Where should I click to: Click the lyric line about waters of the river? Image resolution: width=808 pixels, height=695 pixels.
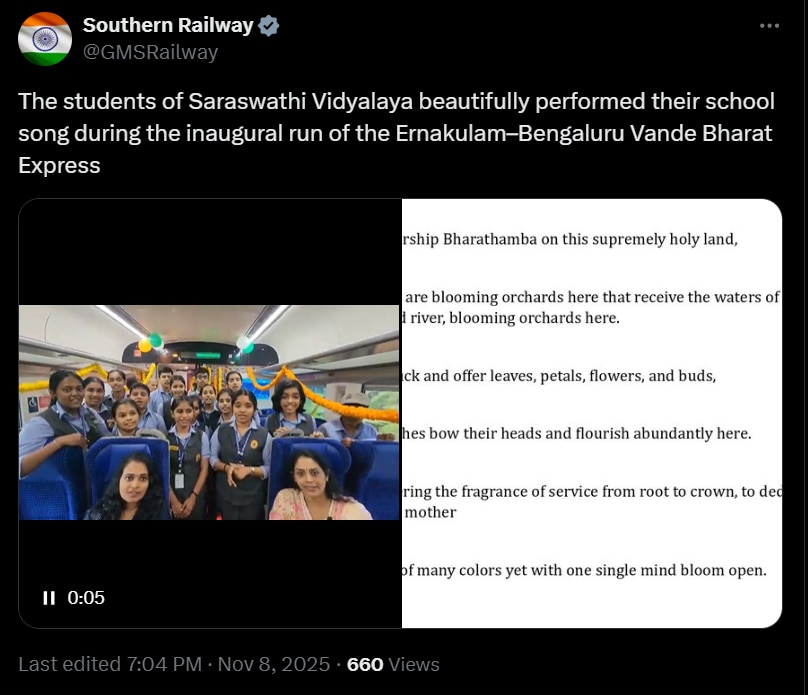click(x=590, y=297)
